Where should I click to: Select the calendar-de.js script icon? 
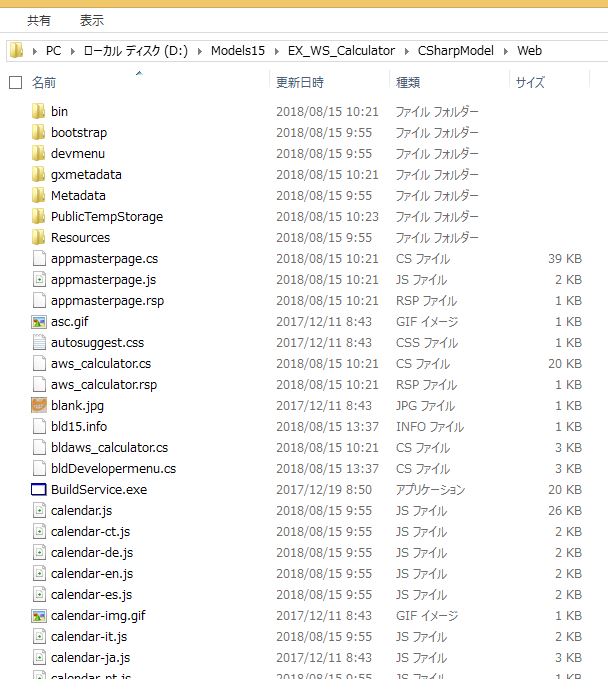click(39, 552)
